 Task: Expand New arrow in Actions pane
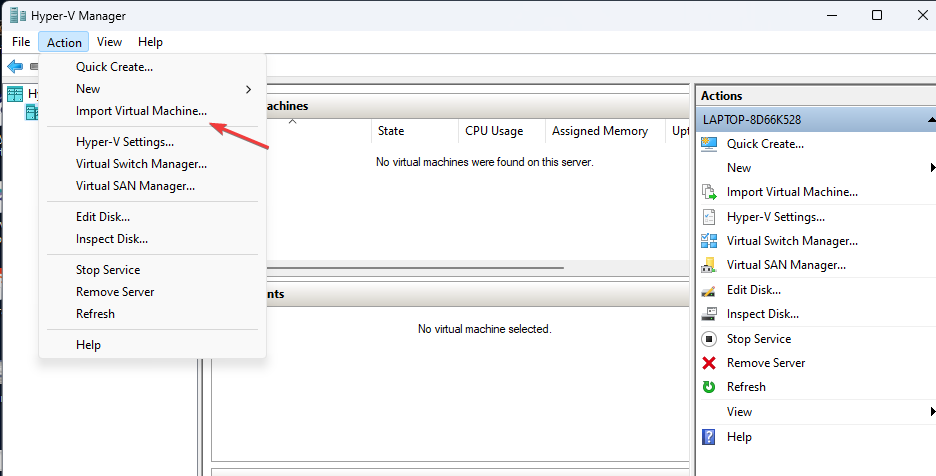point(932,168)
